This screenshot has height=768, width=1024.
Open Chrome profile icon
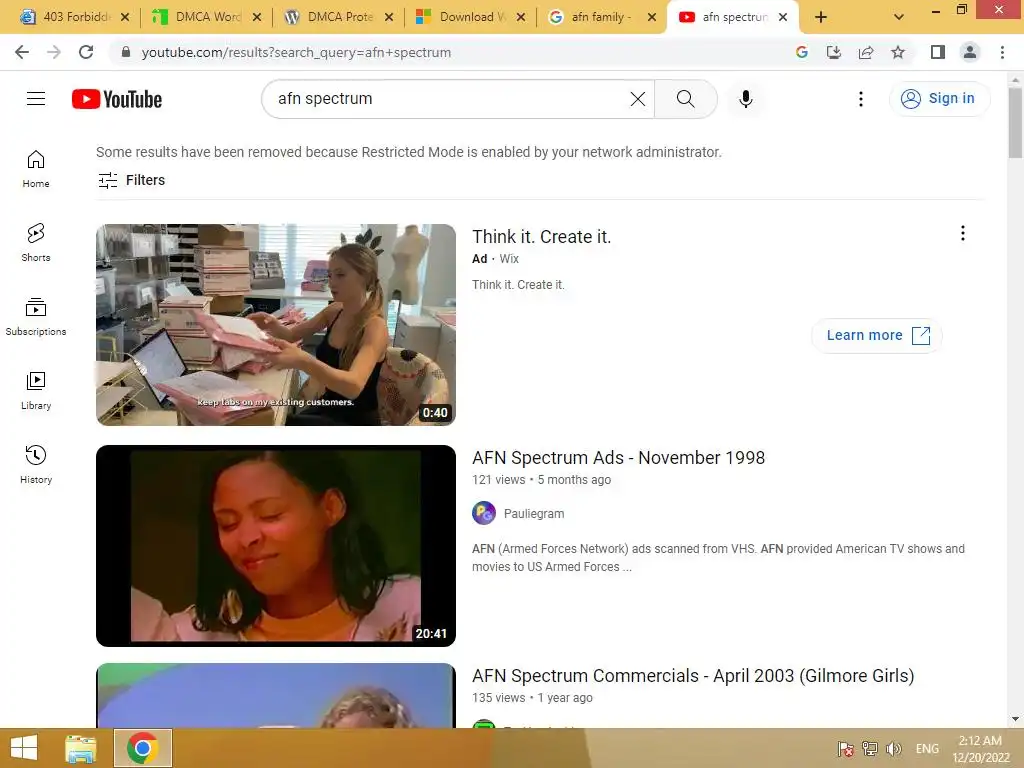coord(970,52)
